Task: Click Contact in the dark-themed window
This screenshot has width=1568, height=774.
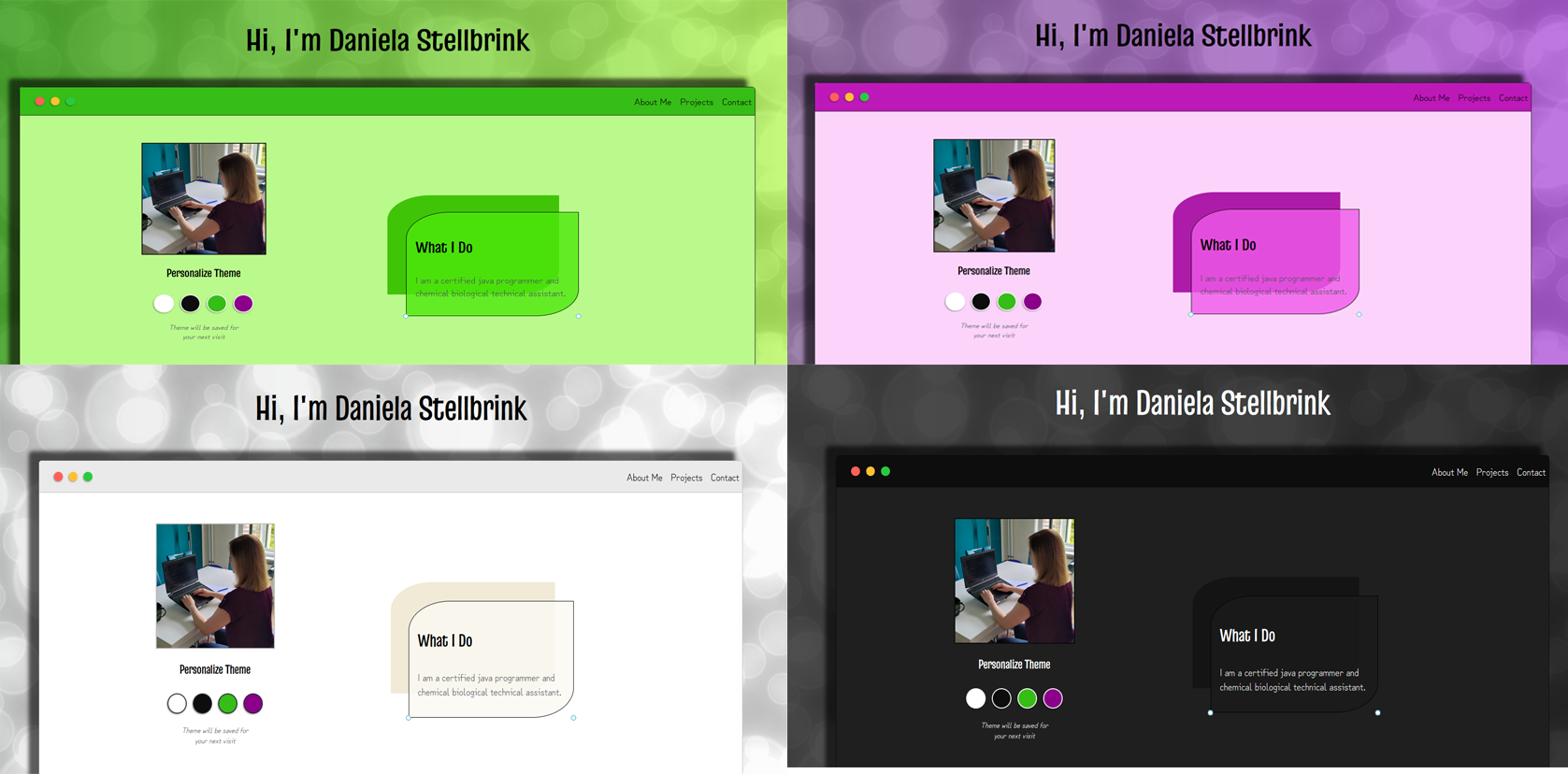Action: (1530, 473)
